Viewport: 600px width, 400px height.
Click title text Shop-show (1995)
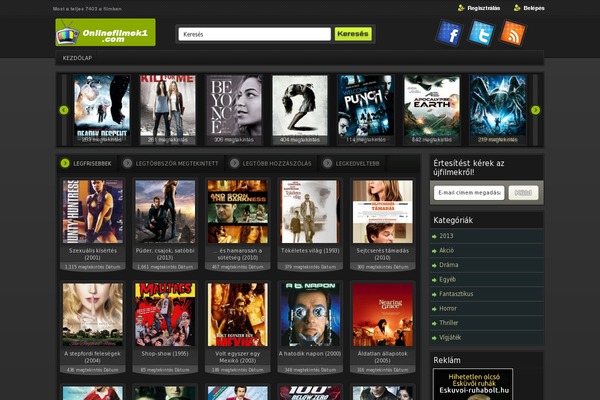165,354
